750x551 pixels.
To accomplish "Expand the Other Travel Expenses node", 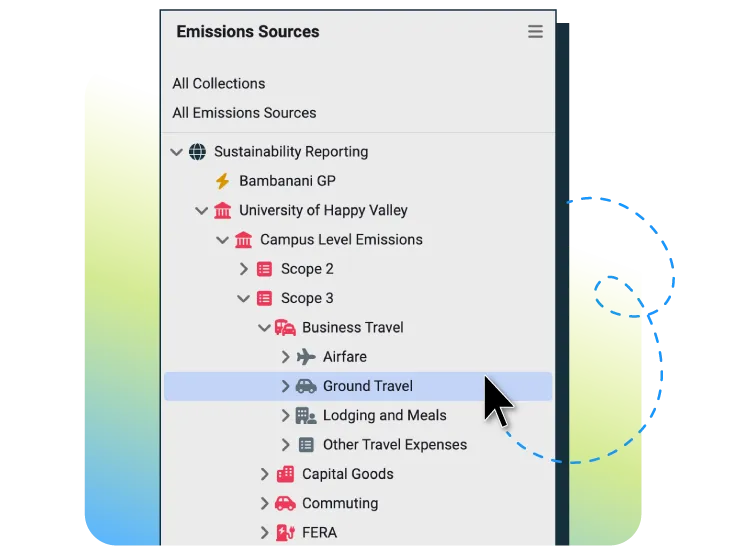I will 285,445.
